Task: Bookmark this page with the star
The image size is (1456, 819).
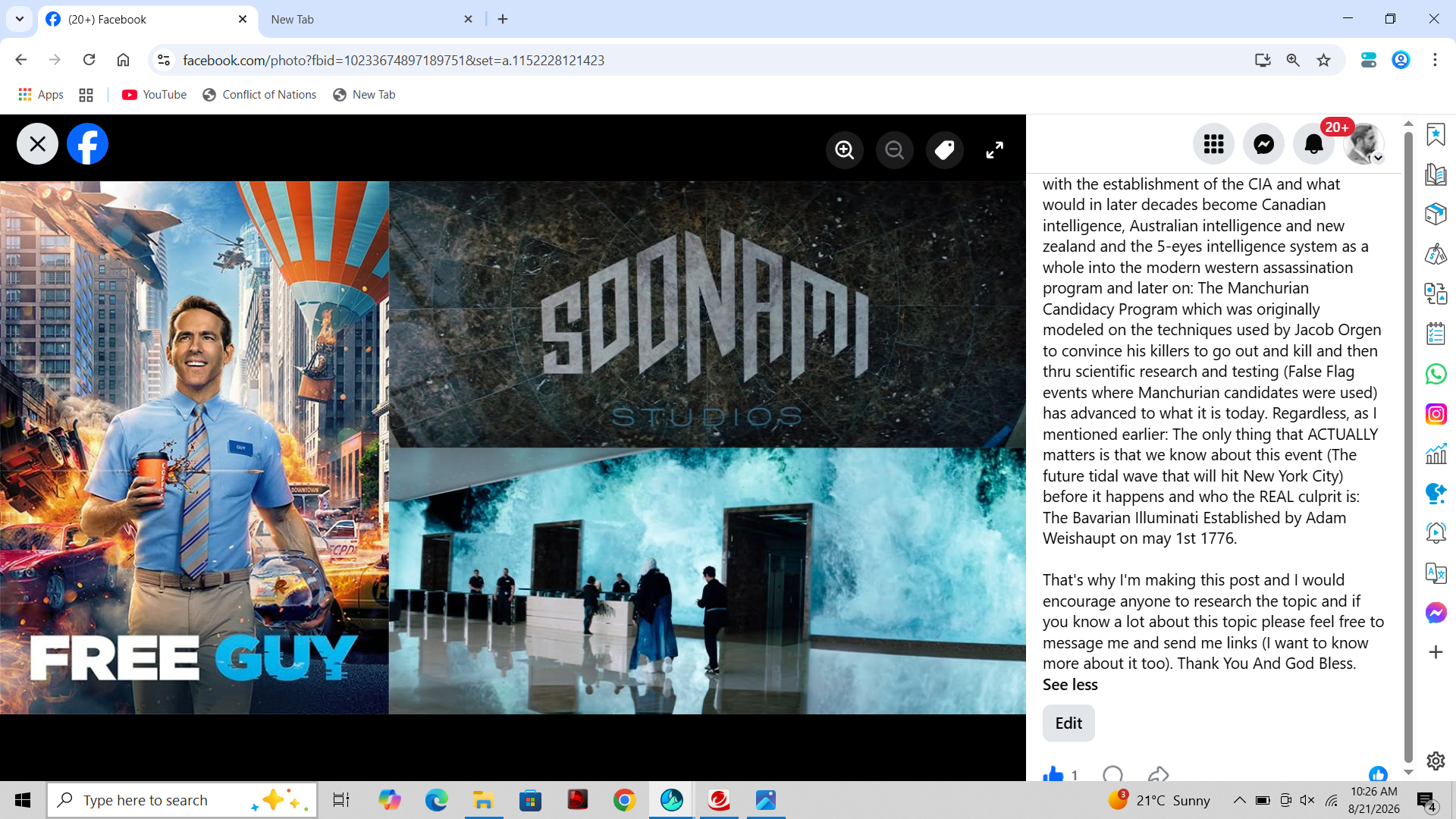Action: [x=1323, y=60]
